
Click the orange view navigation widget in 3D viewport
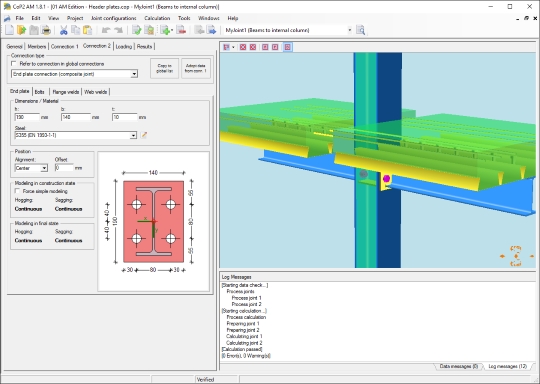tap(517, 256)
